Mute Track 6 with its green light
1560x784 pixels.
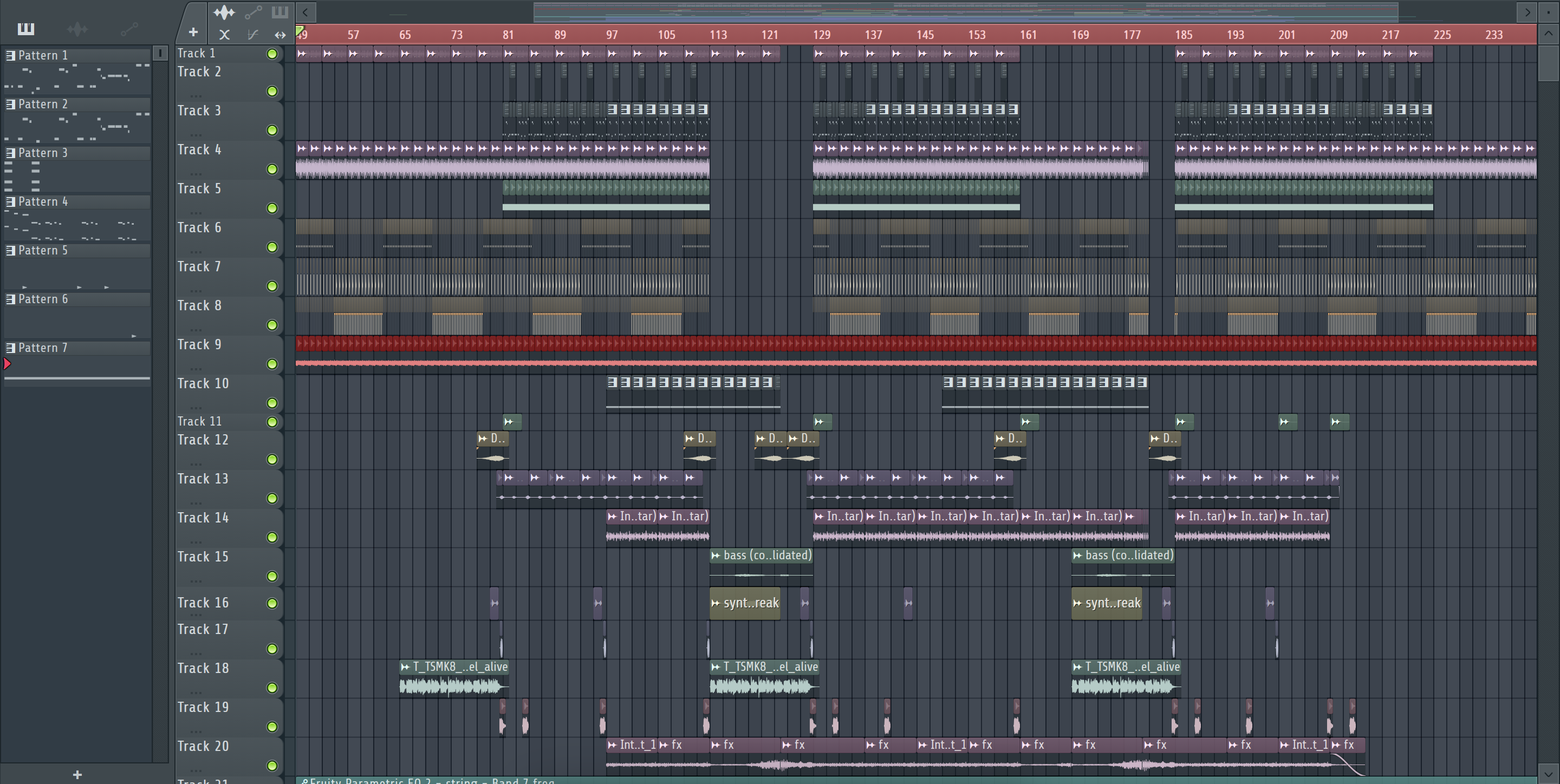[x=272, y=247]
